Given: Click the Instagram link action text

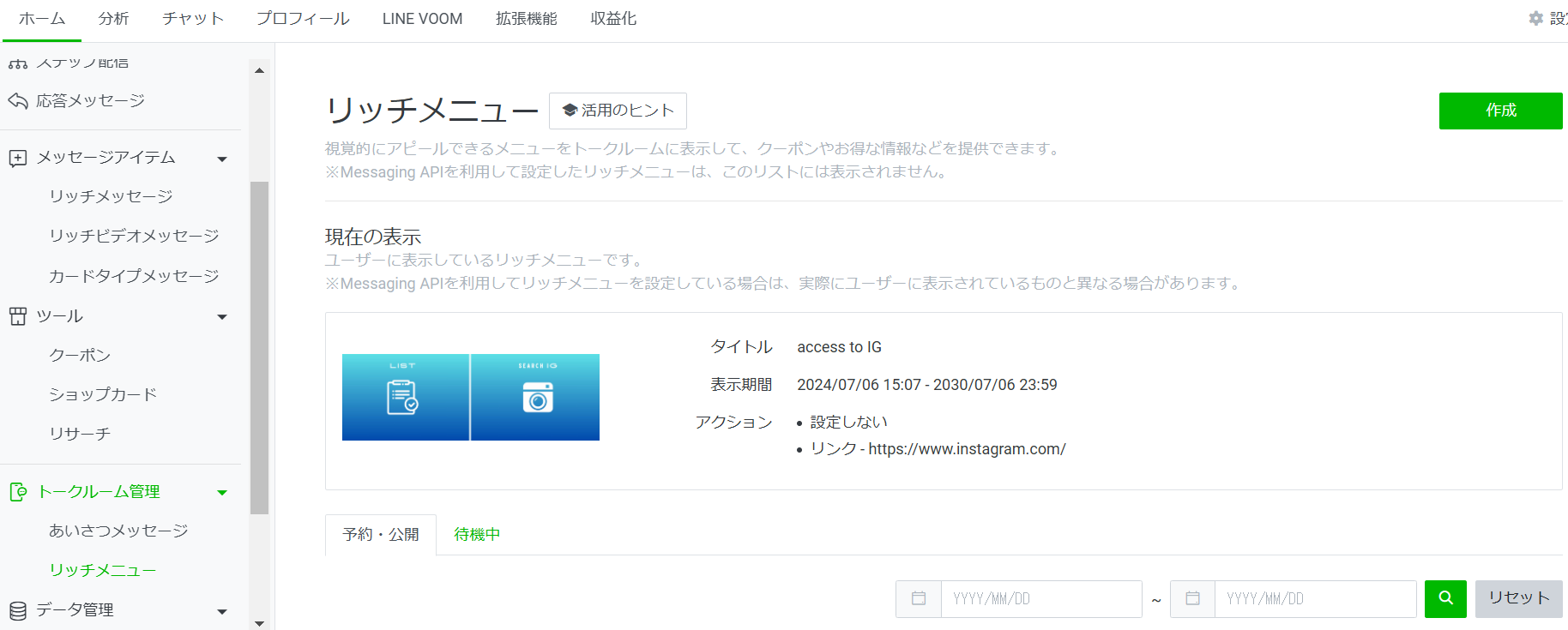Looking at the screenshot, I should (x=938, y=449).
